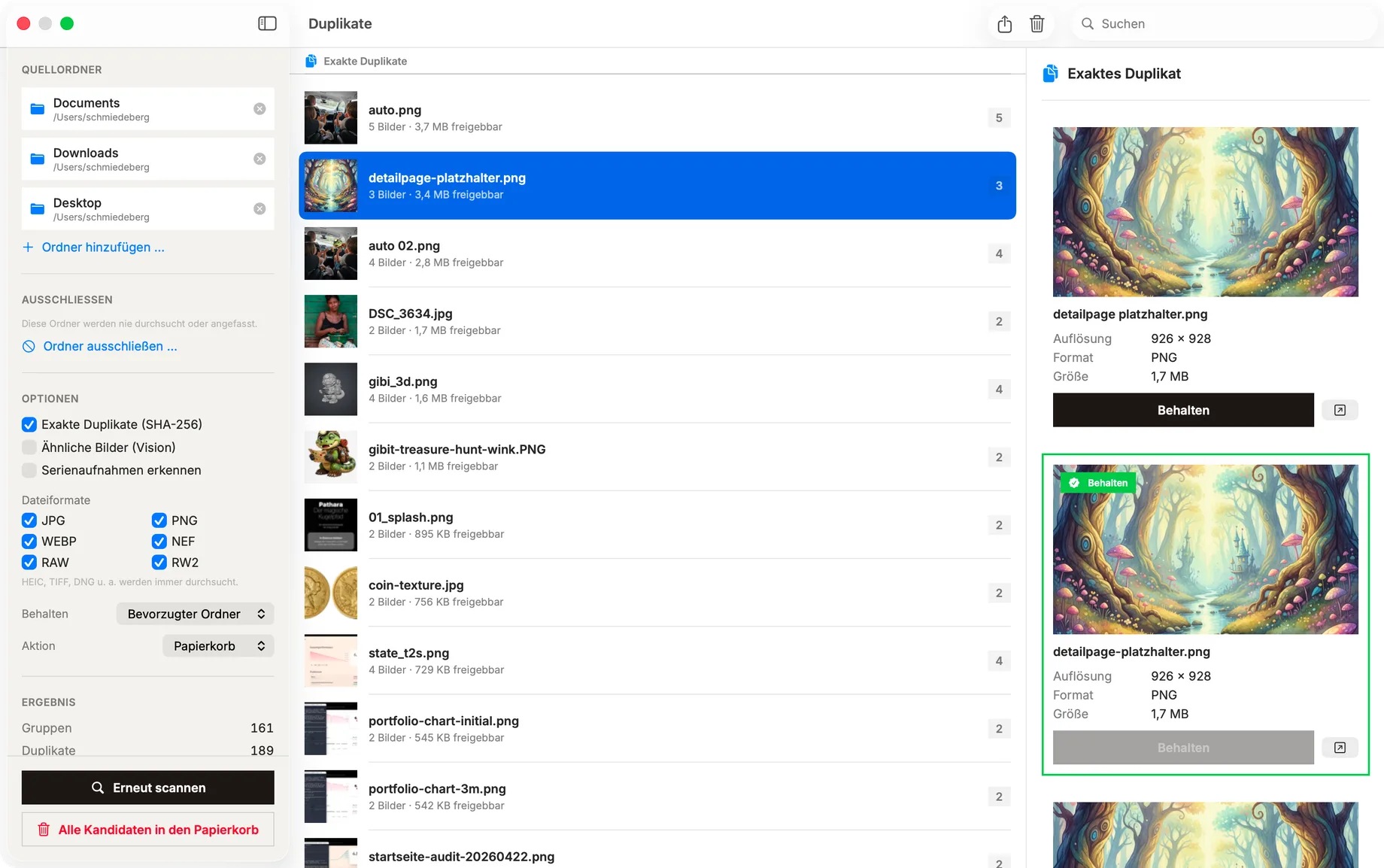The width and height of the screenshot is (1384, 868).
Task: Click the gibit-treasure-hunt-wink thumbnail
Action: pos(331,457)
